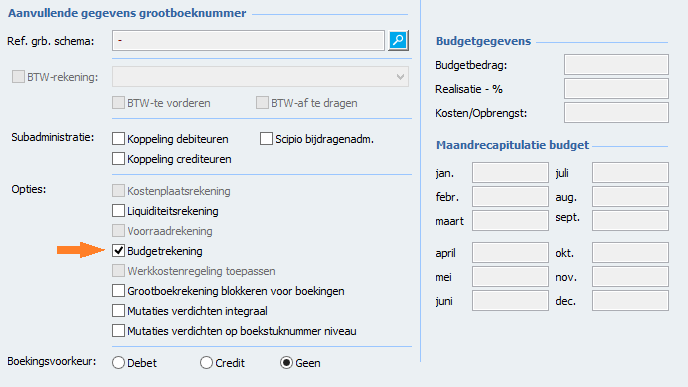Toggle Mutaties verdichten integraal
688x387 pixels.
[x=118, y=311]
